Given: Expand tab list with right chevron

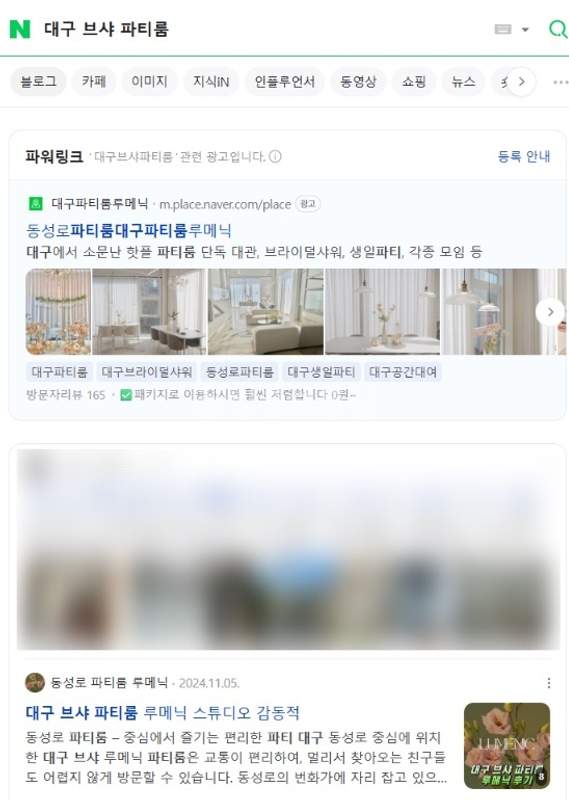Looking at the screenshot, I should [521, 82].
